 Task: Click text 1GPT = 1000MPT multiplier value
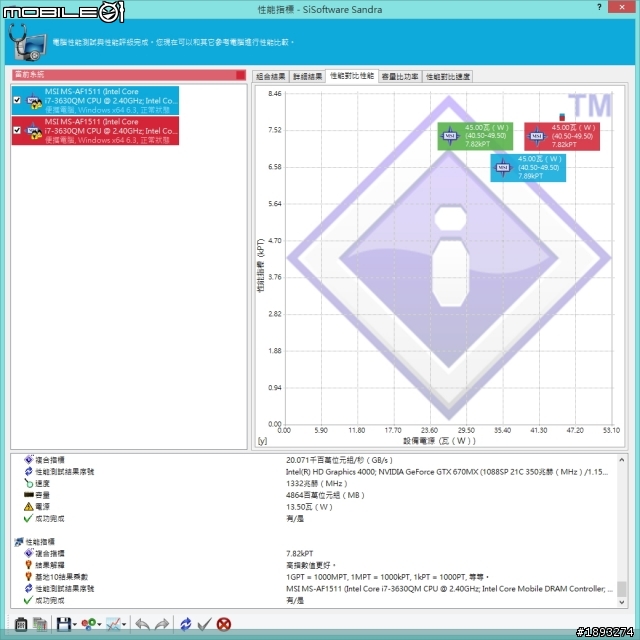pyautogui.click(x=387, y=577)
